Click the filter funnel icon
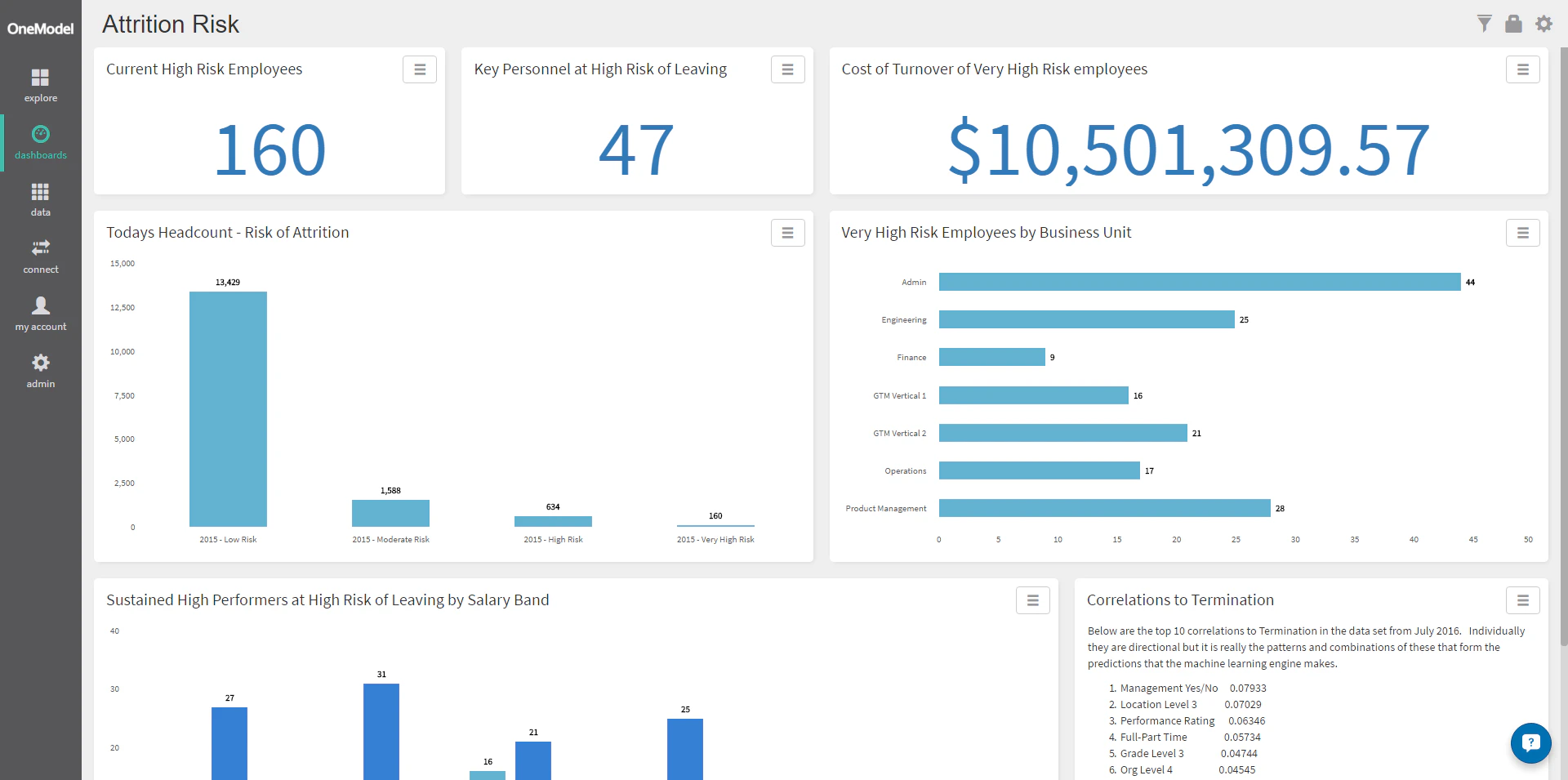Image resolution: width=1568 pixels, height=780 pixels. pyautogui.click(x=1484, y=24)
